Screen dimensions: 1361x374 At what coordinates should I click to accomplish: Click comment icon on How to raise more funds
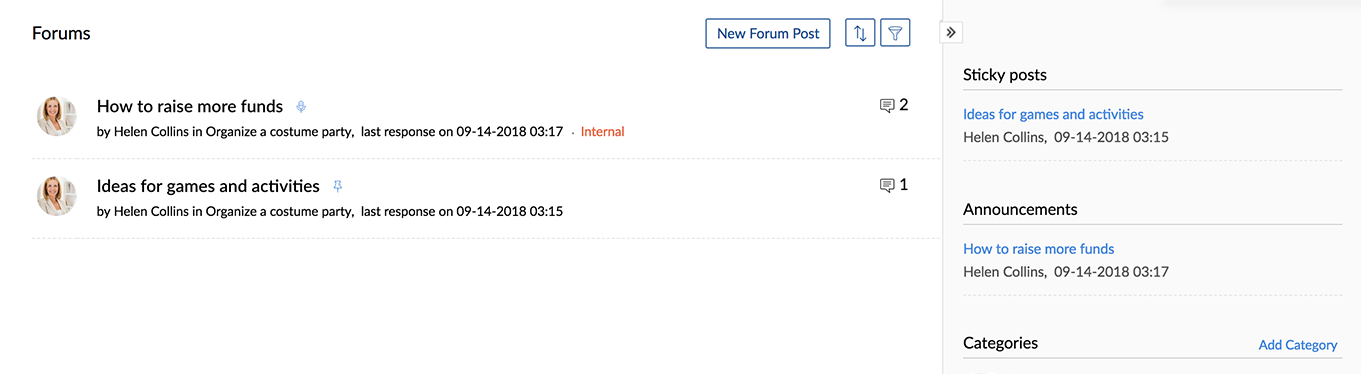(x=886, y=106)
